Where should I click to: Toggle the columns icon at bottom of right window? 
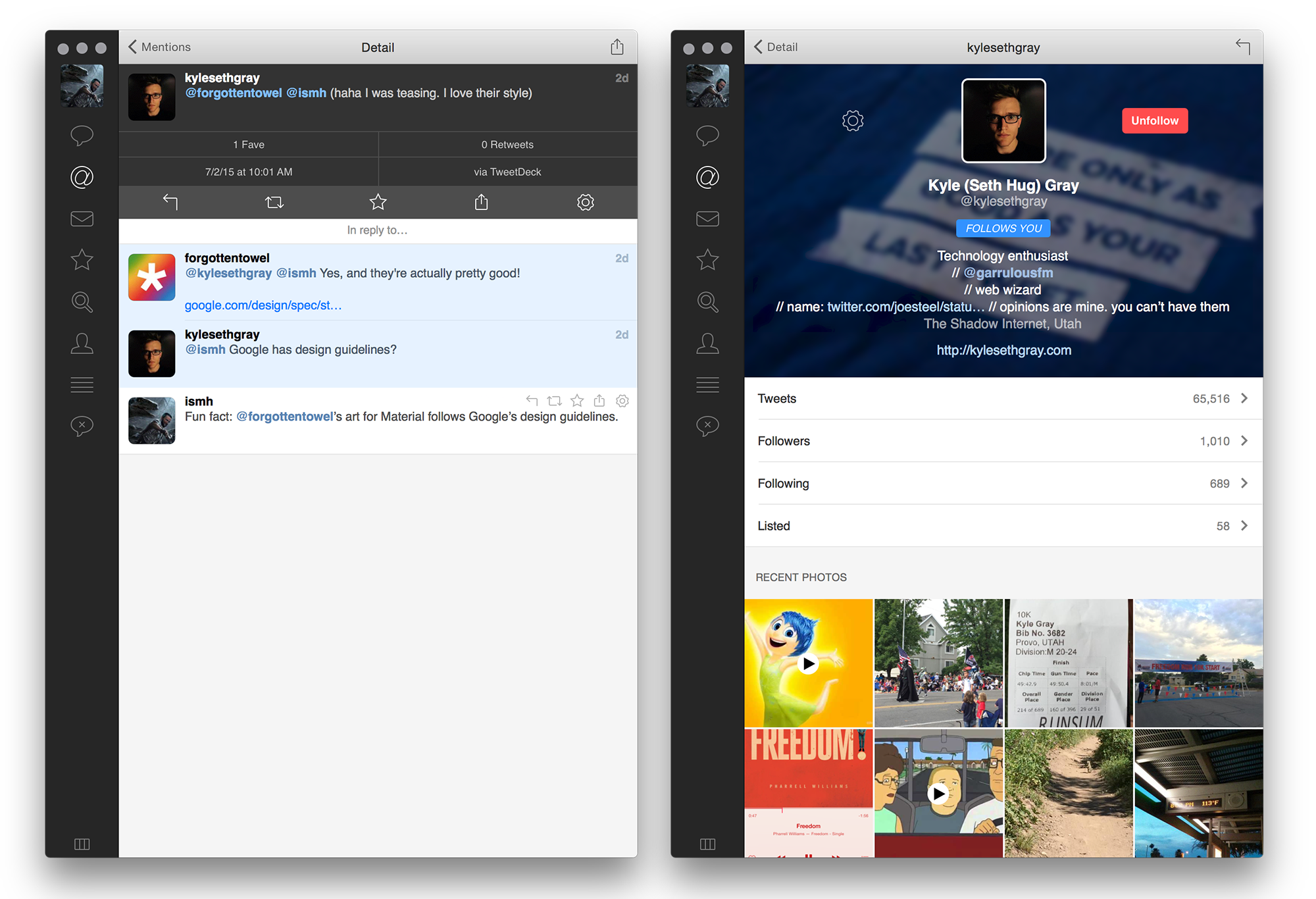tap(707, 844)
